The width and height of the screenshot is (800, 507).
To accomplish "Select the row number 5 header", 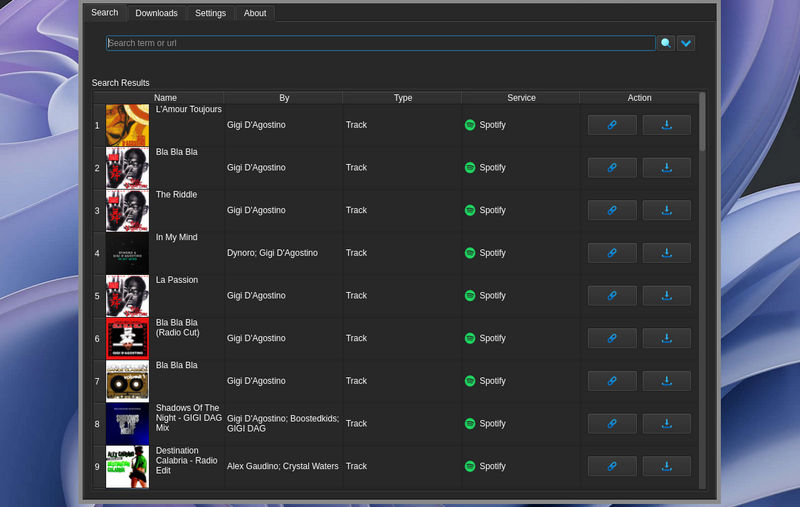I will 97,296.
